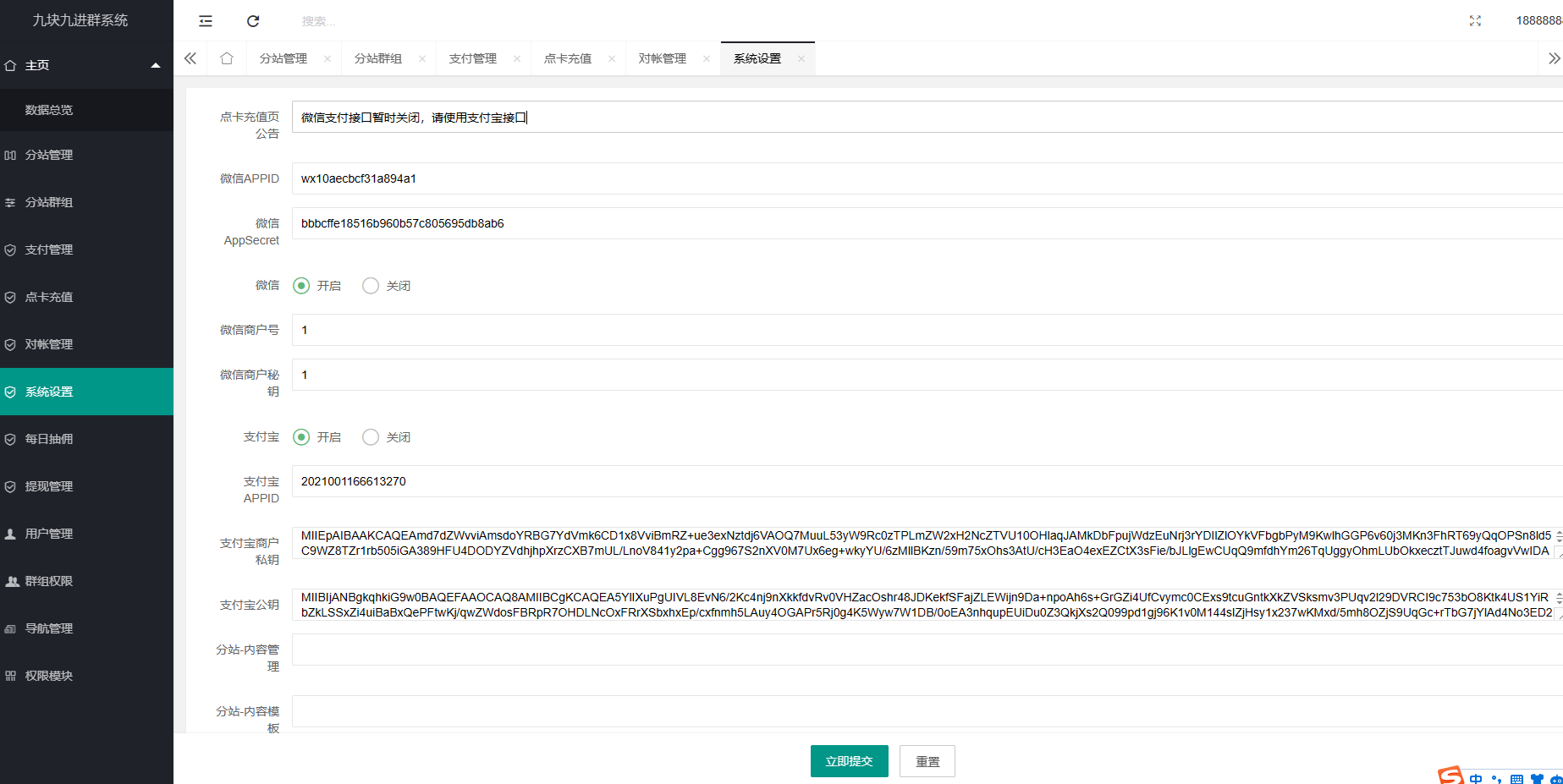The width and height of the screenshot is (1563, 784).
Task: Close the 分站管理 tab
Action: [327, 59]
